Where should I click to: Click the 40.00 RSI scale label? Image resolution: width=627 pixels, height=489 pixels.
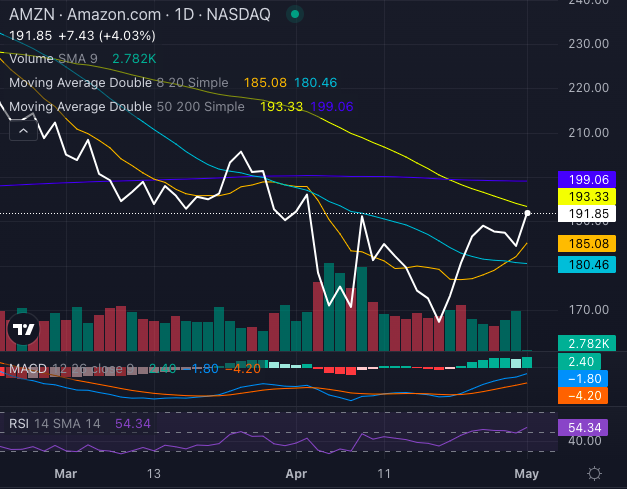[585, 441]
